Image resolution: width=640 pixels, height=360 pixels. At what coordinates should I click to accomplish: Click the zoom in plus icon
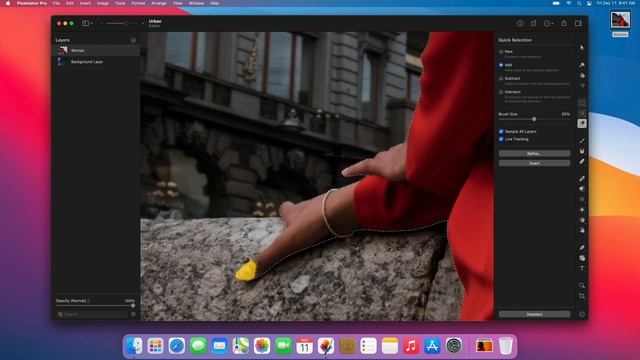click(x=142, y=24)
